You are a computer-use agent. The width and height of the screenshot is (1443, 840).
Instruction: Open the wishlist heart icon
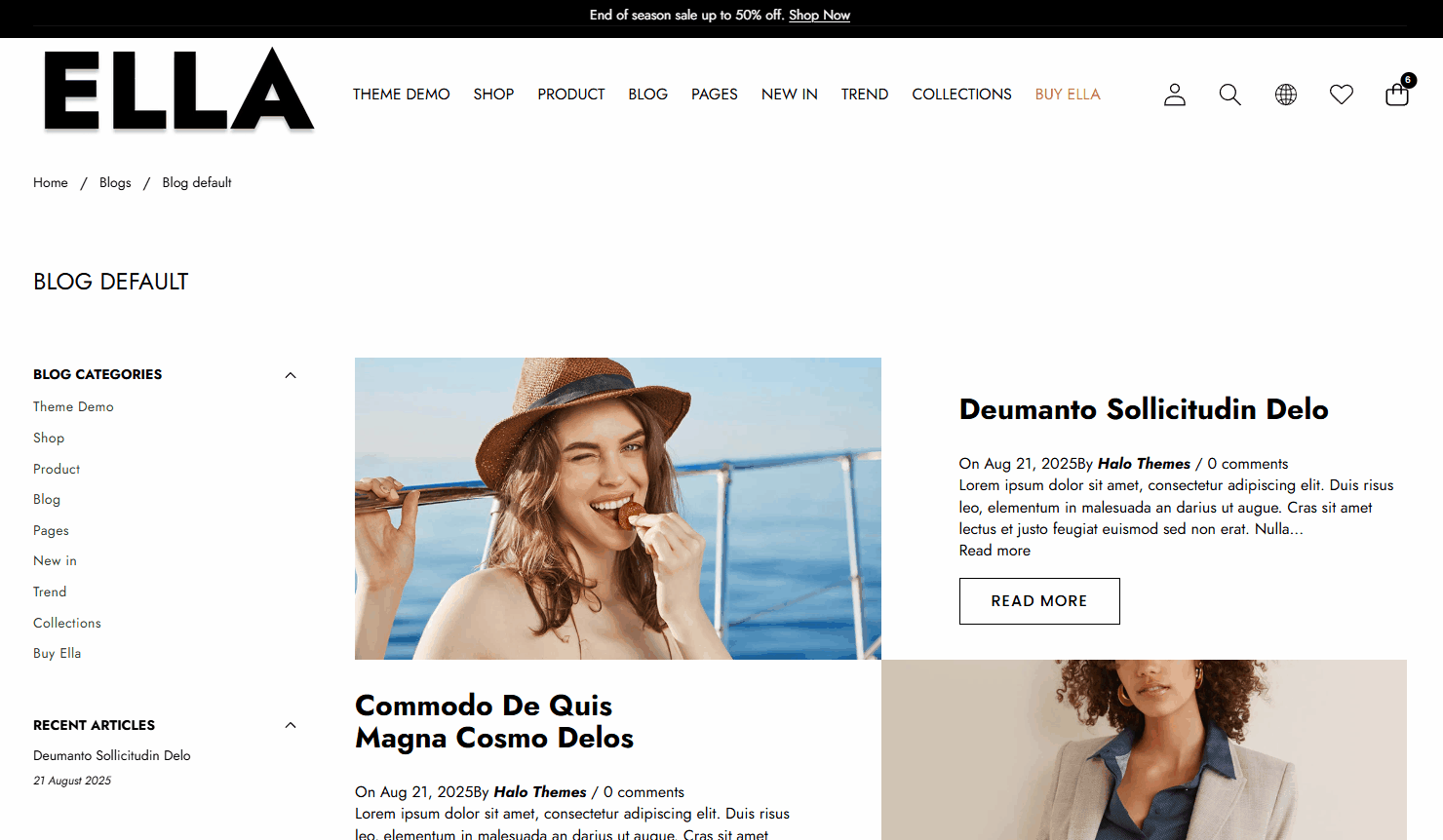click(1342, 95)
